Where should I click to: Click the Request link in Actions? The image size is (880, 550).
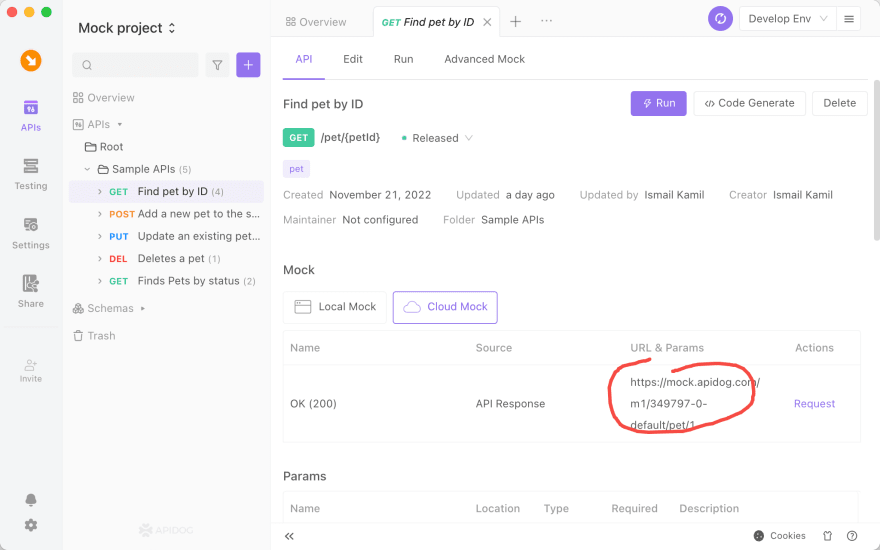tap(814, 404)
